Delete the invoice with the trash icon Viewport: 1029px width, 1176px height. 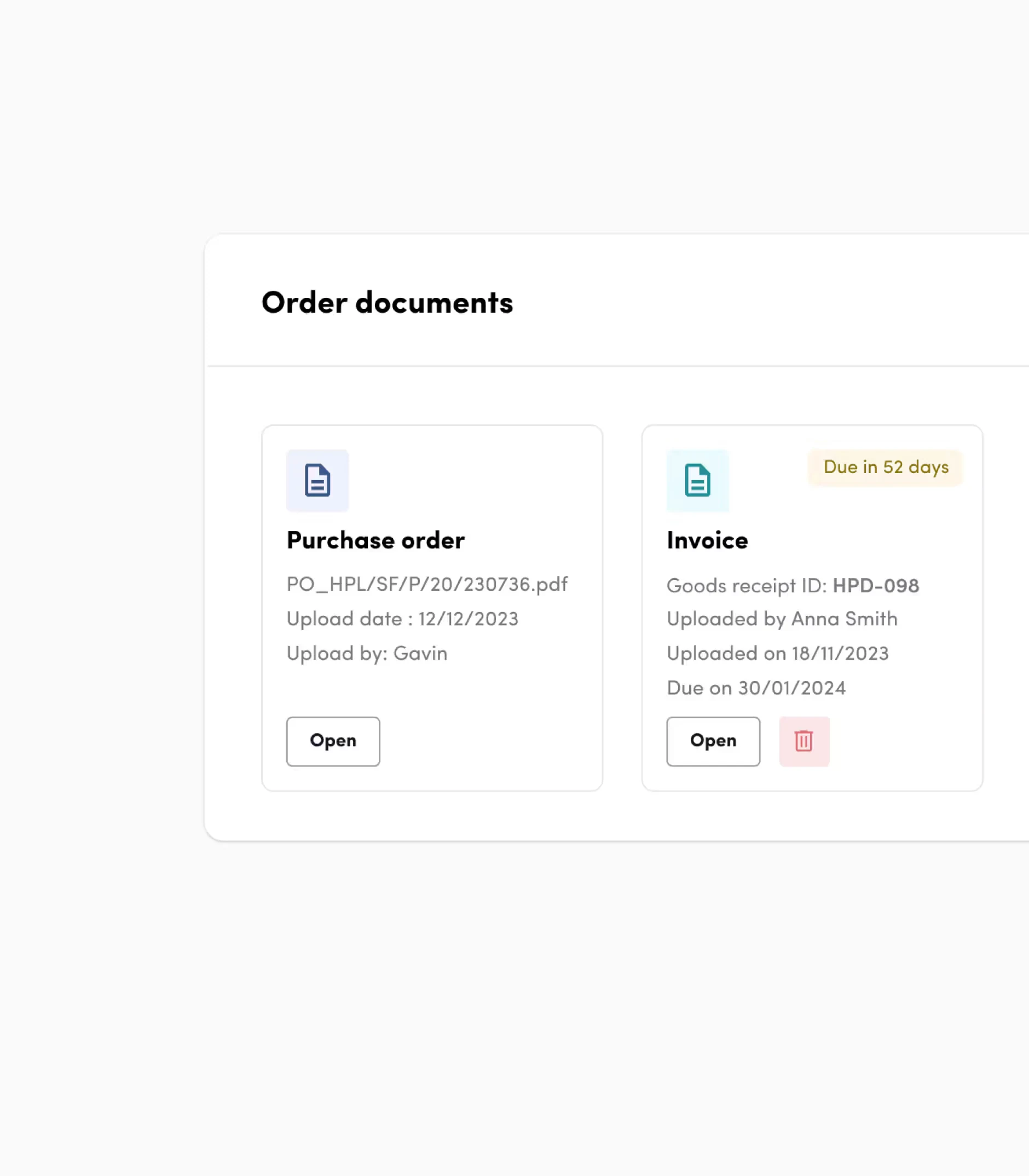point(804,741)
